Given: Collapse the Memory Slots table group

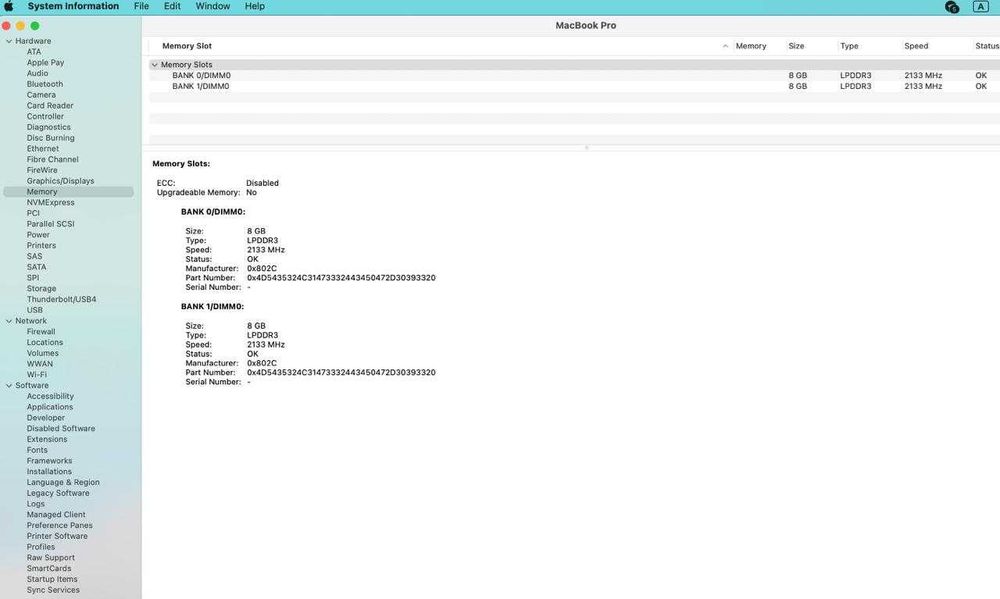Looking at the screenshot, I should 154,64.
